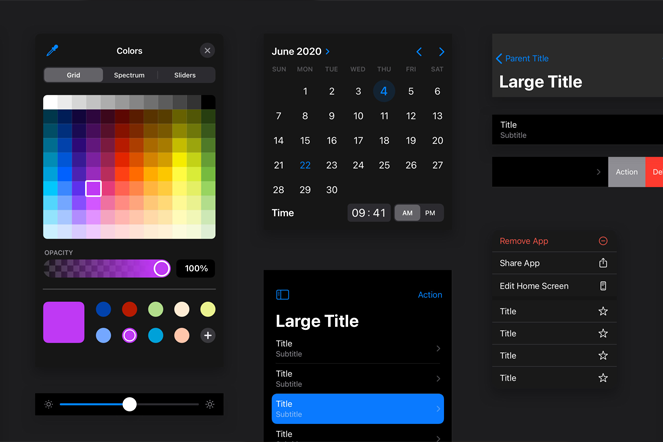Tap the gray Action swipe button
Viewport: 663px width, 442px height.
click(x=627, y=172)
